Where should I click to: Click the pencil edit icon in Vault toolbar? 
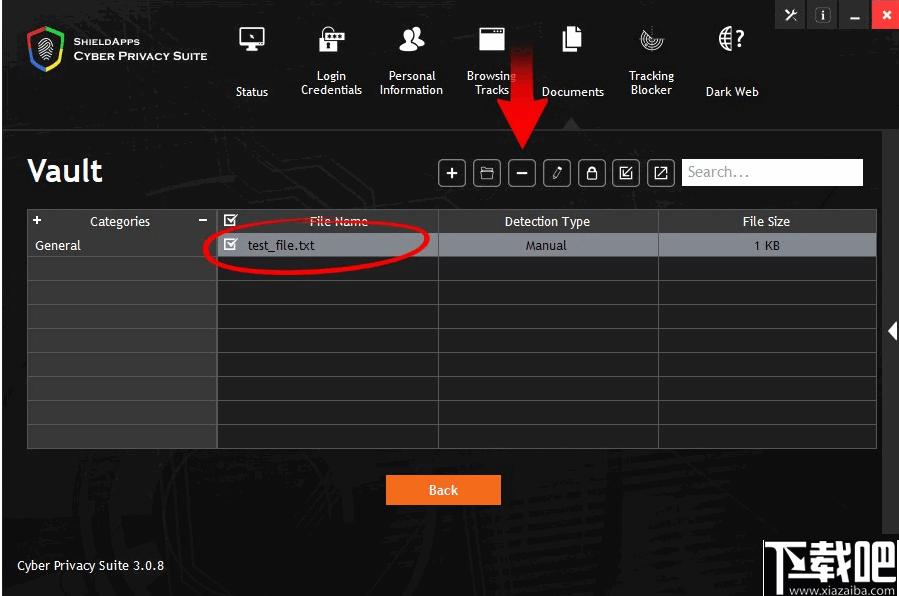(x=557, y=172)
